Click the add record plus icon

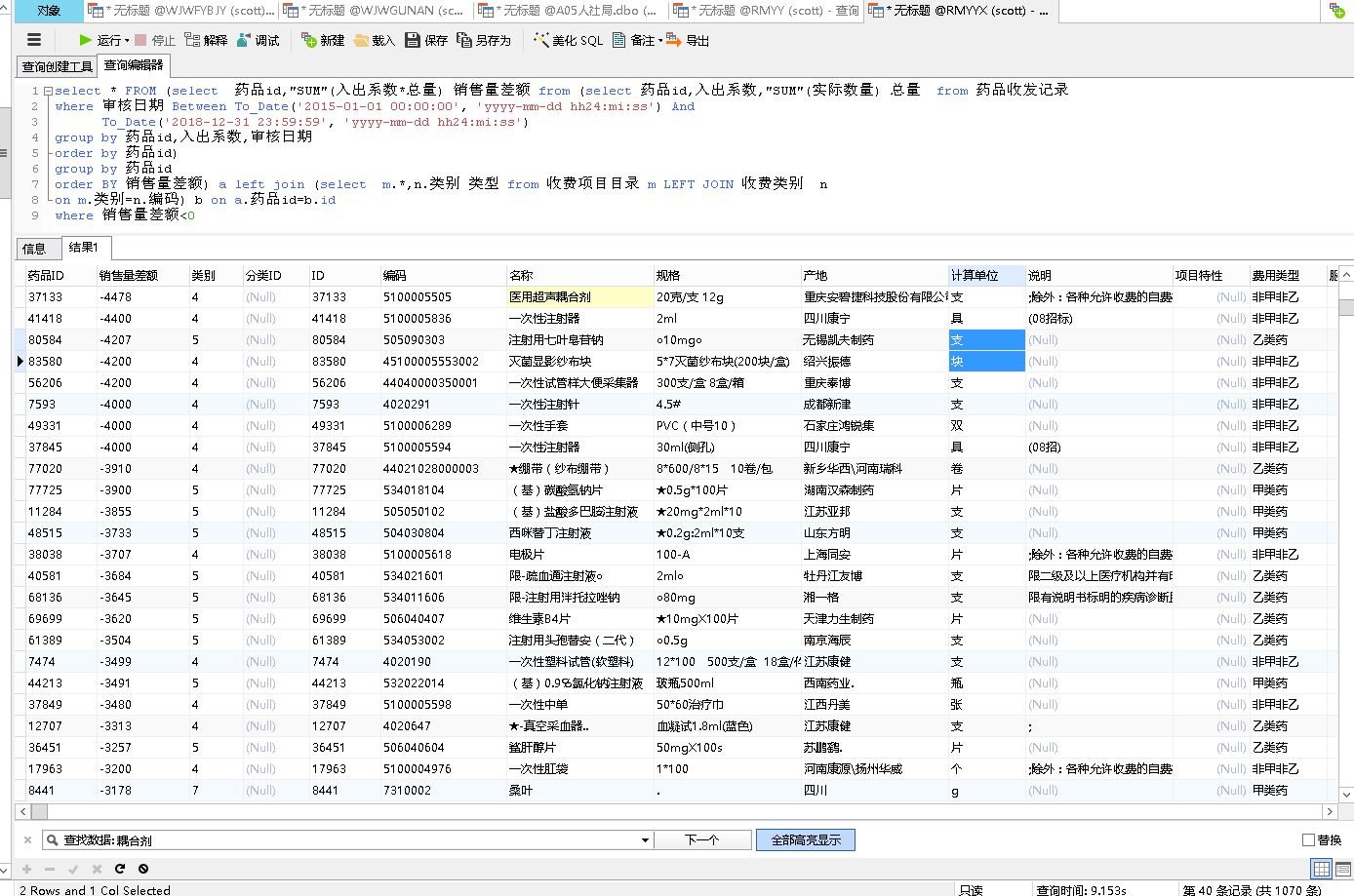click(x=26, y=869)
